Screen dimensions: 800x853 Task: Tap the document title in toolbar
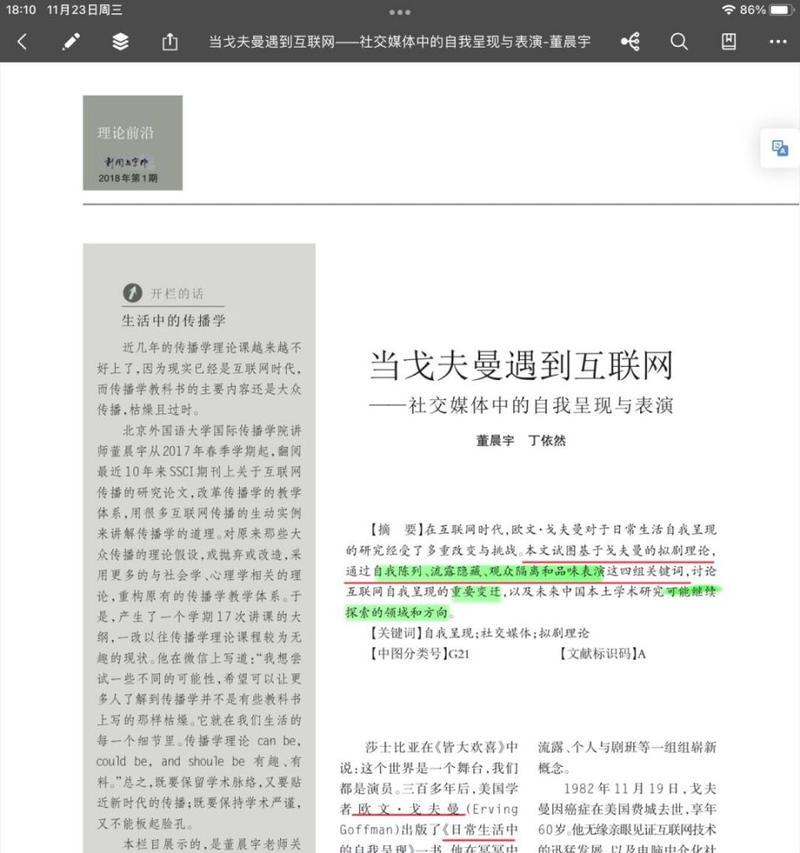400,42
